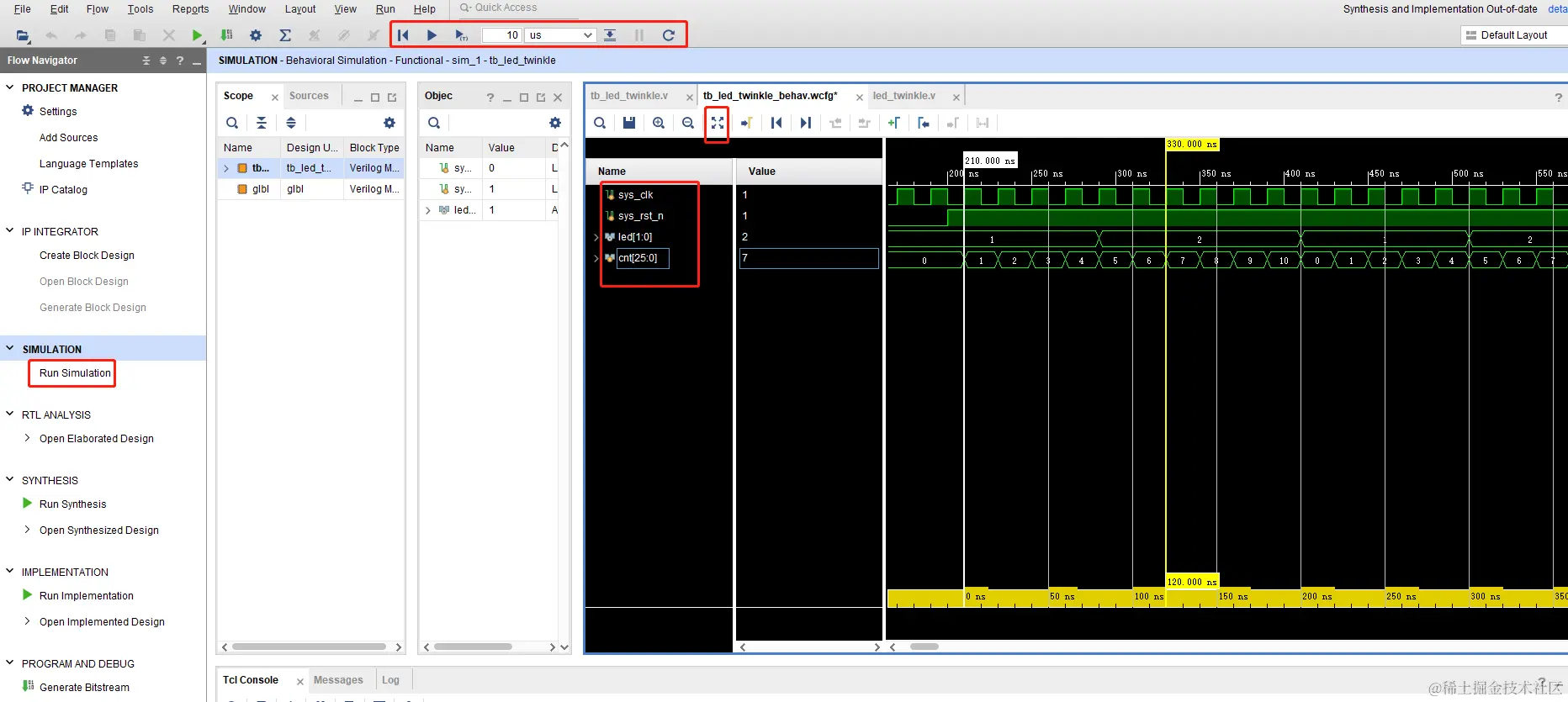Click Generate Bitstream
This screenshot has height=702, width=1568.
(x=84, y=688)
